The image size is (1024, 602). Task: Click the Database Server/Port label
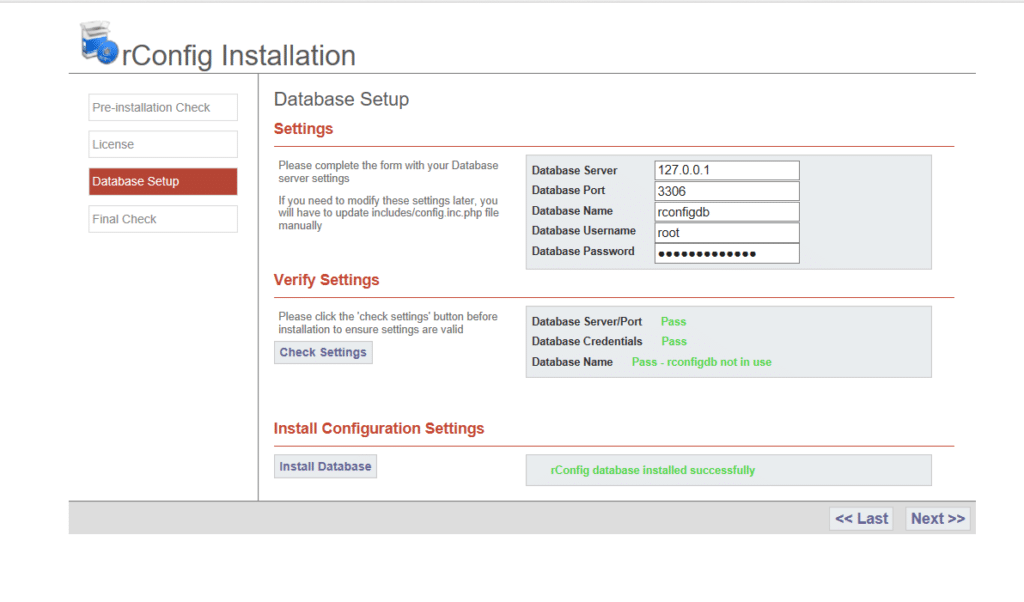point(586,321)
